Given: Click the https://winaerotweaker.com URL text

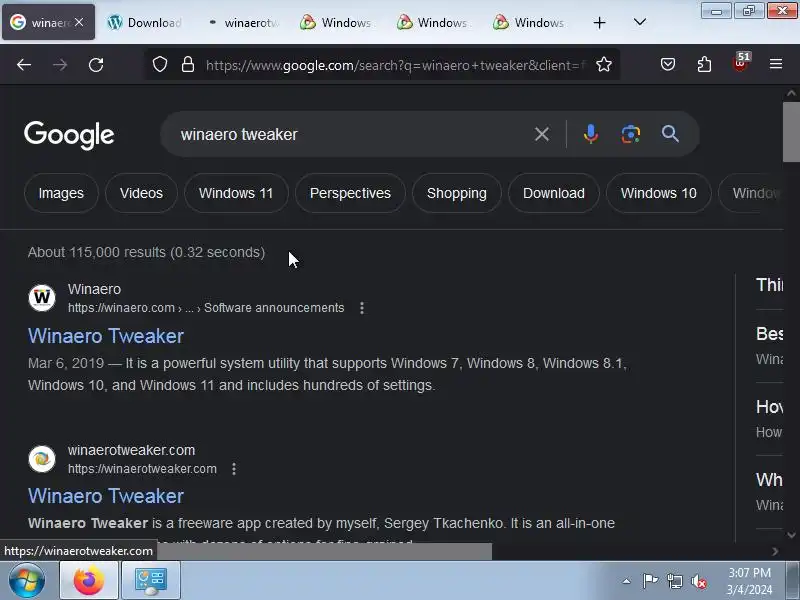Looking at the screenshot, I should click(x=142, y=469).
